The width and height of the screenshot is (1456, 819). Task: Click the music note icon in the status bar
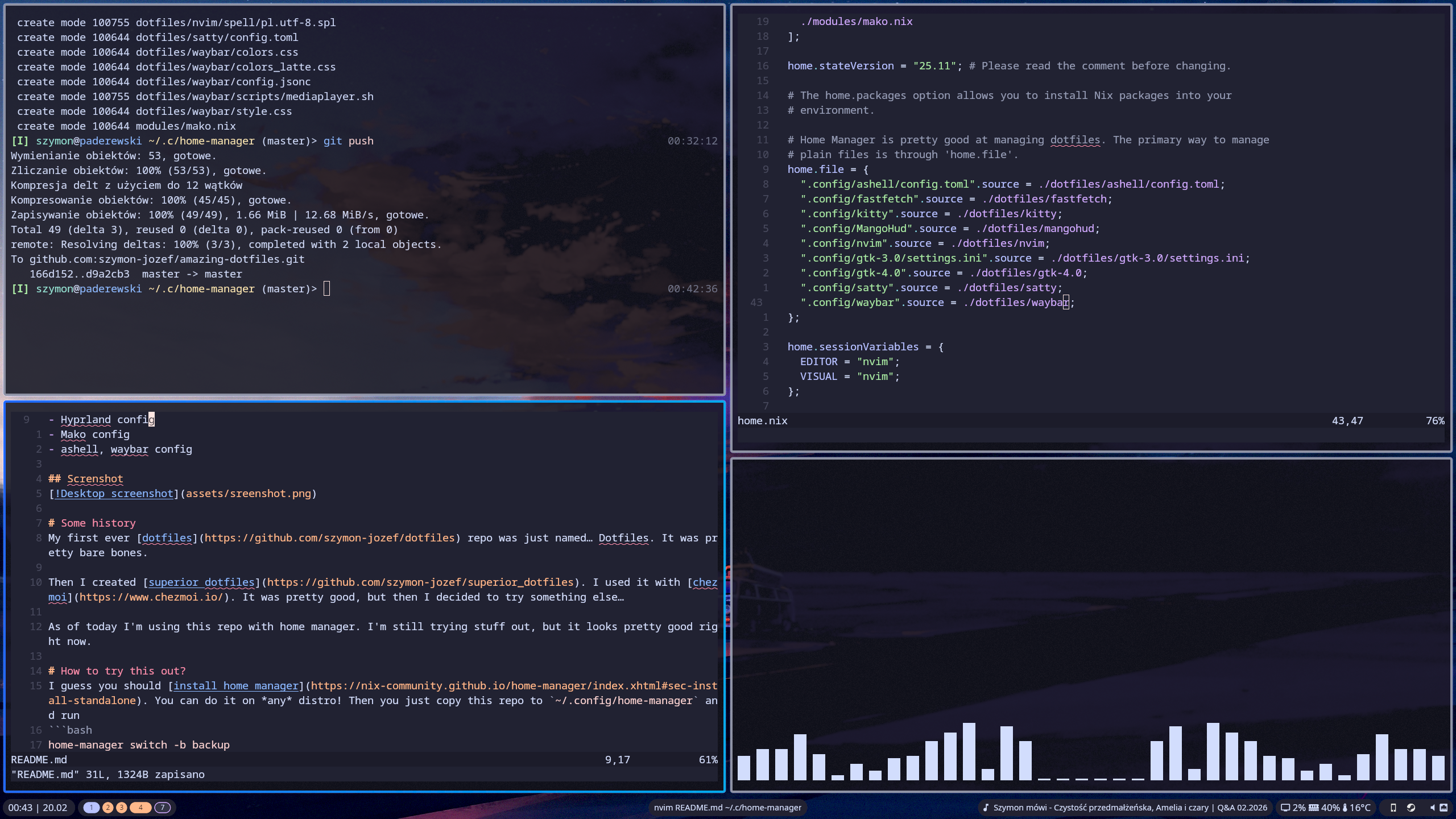point(986,807)
